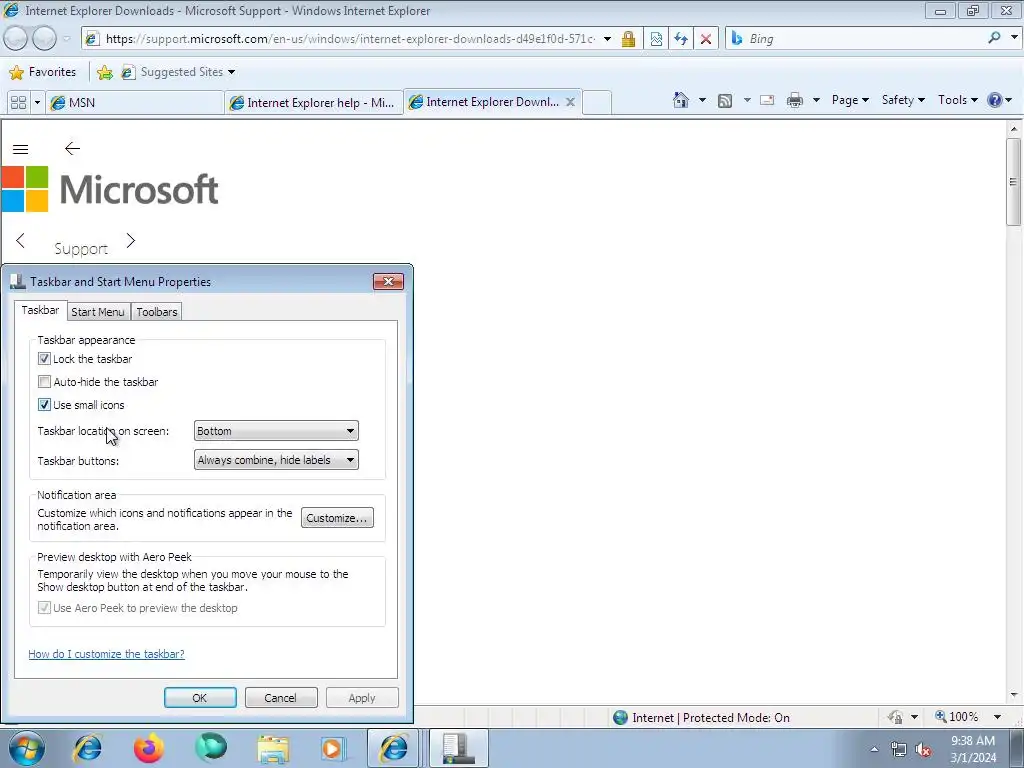
Task: Uncheck Use small icons
Action: pyautogui.click(x=44, y=404)
